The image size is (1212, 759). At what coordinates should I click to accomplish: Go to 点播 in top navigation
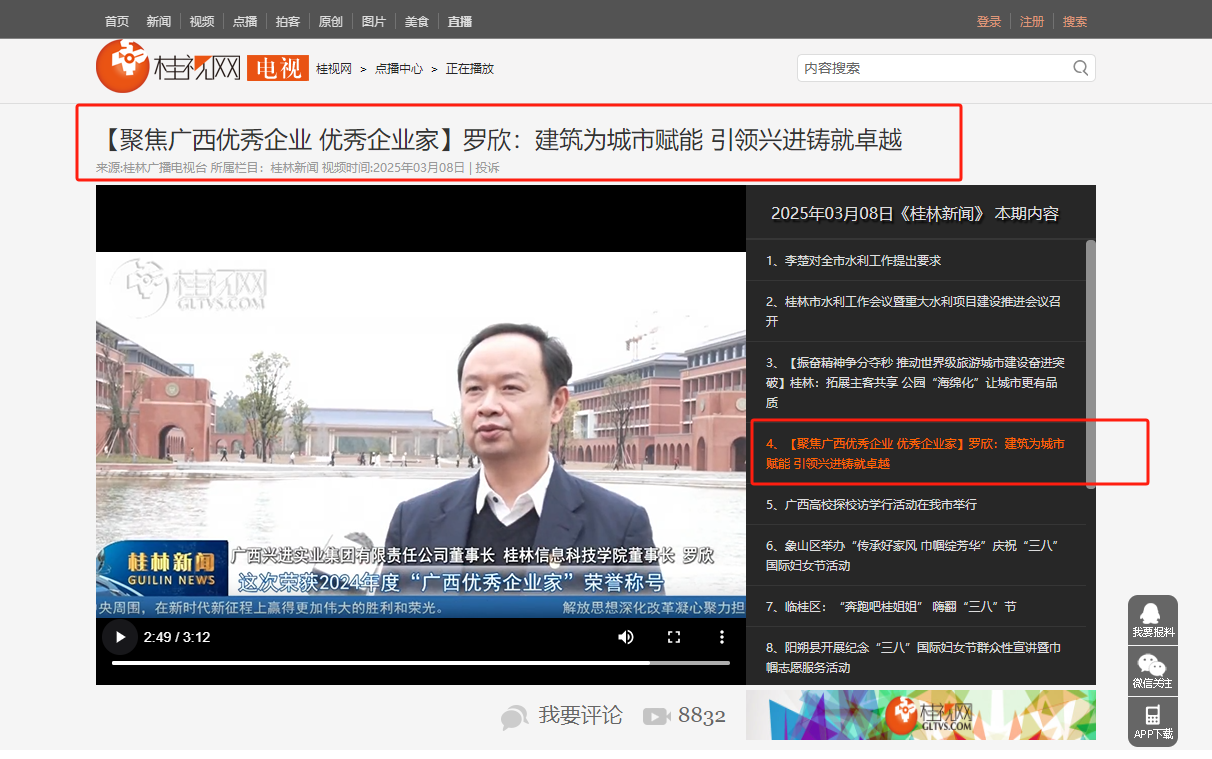244,21
